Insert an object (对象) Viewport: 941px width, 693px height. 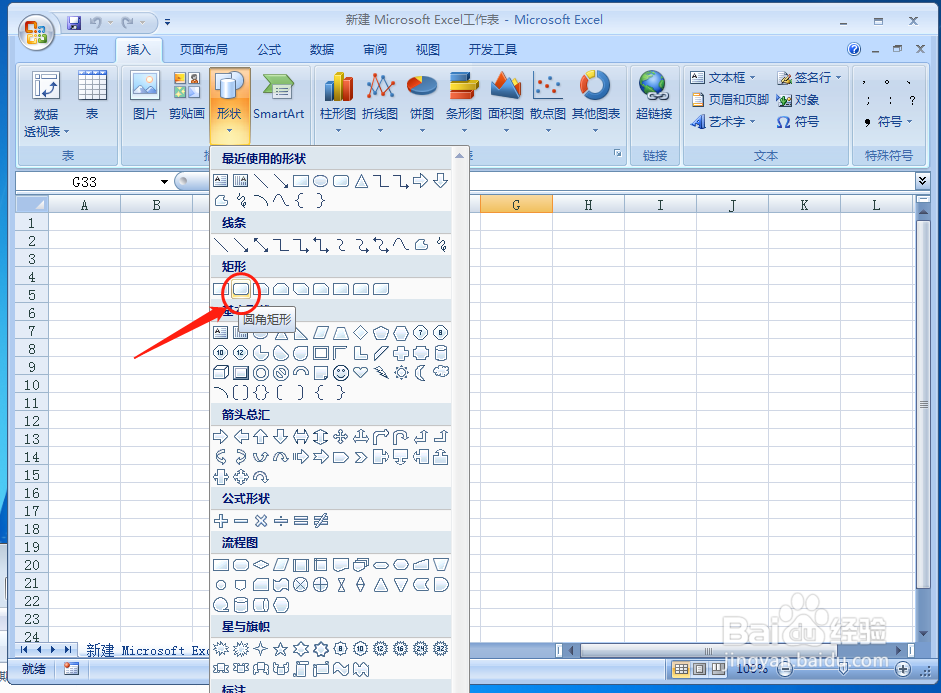[798, 100]
